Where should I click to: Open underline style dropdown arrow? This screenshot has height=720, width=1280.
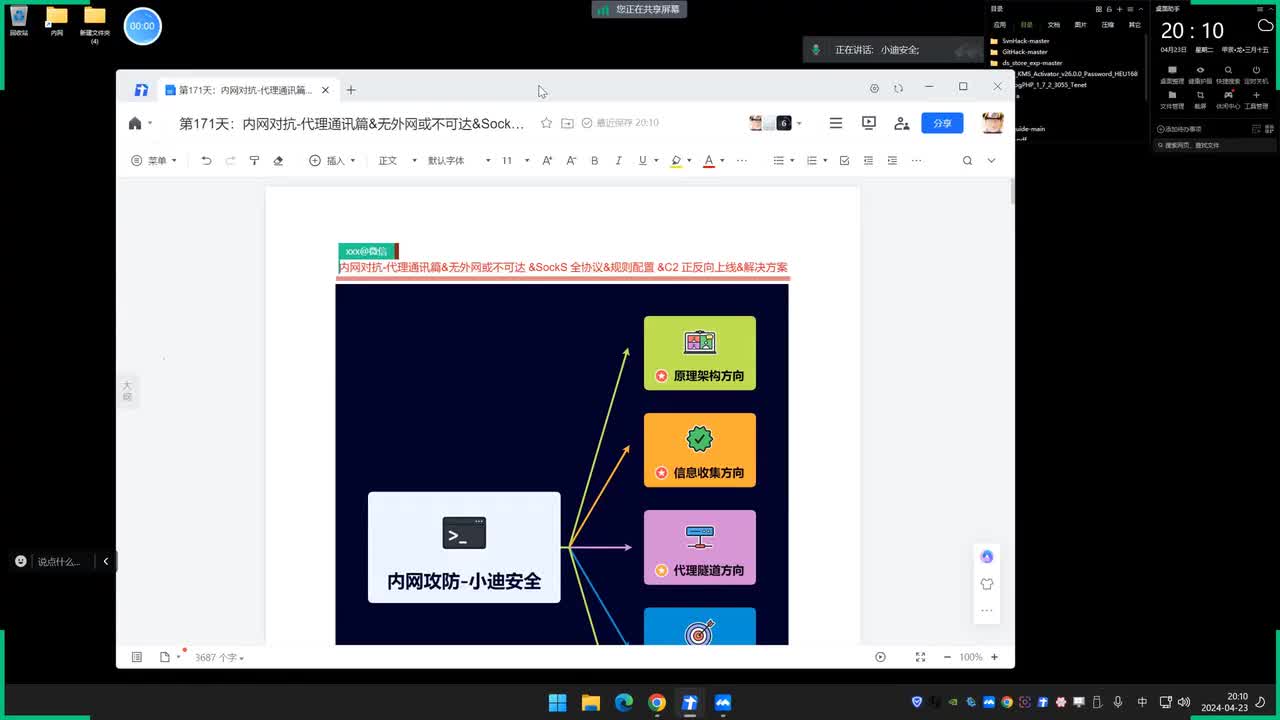pyautogui.click(x=656, y=160)
